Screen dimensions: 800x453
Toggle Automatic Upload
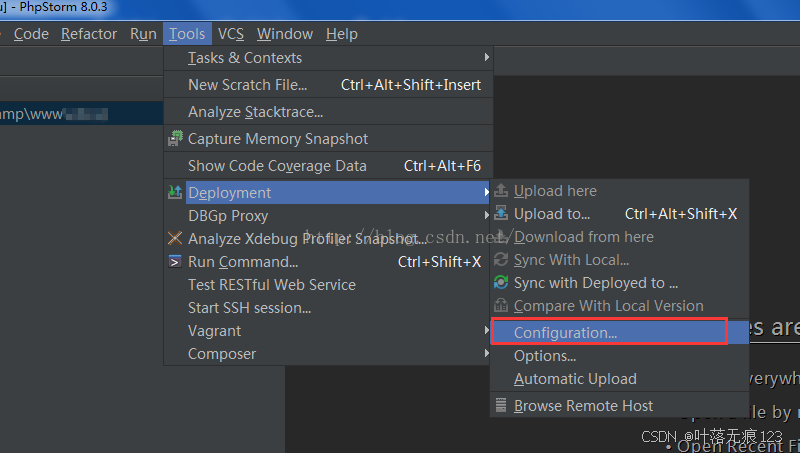(619, 379)
